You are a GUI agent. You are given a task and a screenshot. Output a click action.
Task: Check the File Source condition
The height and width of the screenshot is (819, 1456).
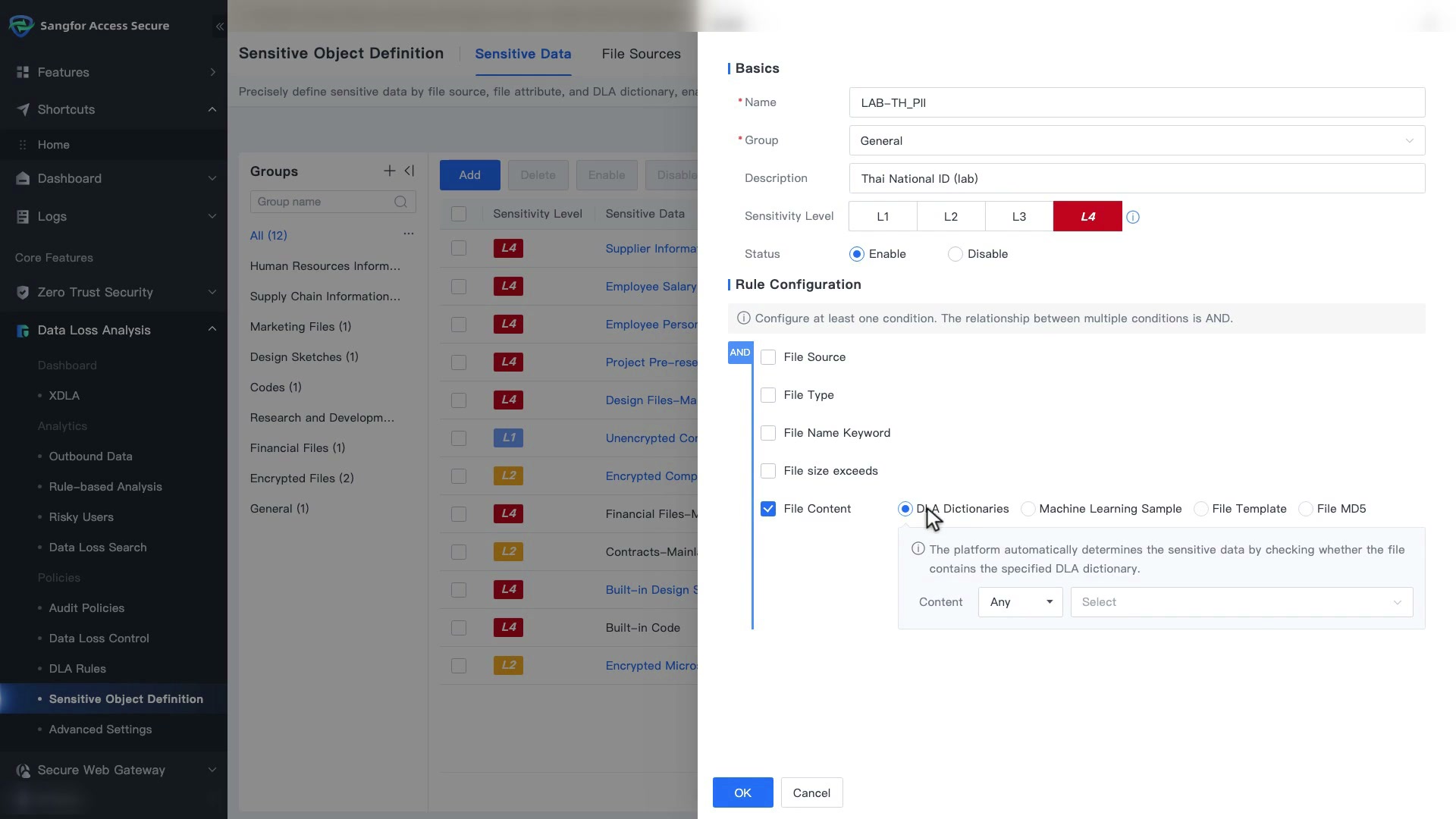point(768,357)
